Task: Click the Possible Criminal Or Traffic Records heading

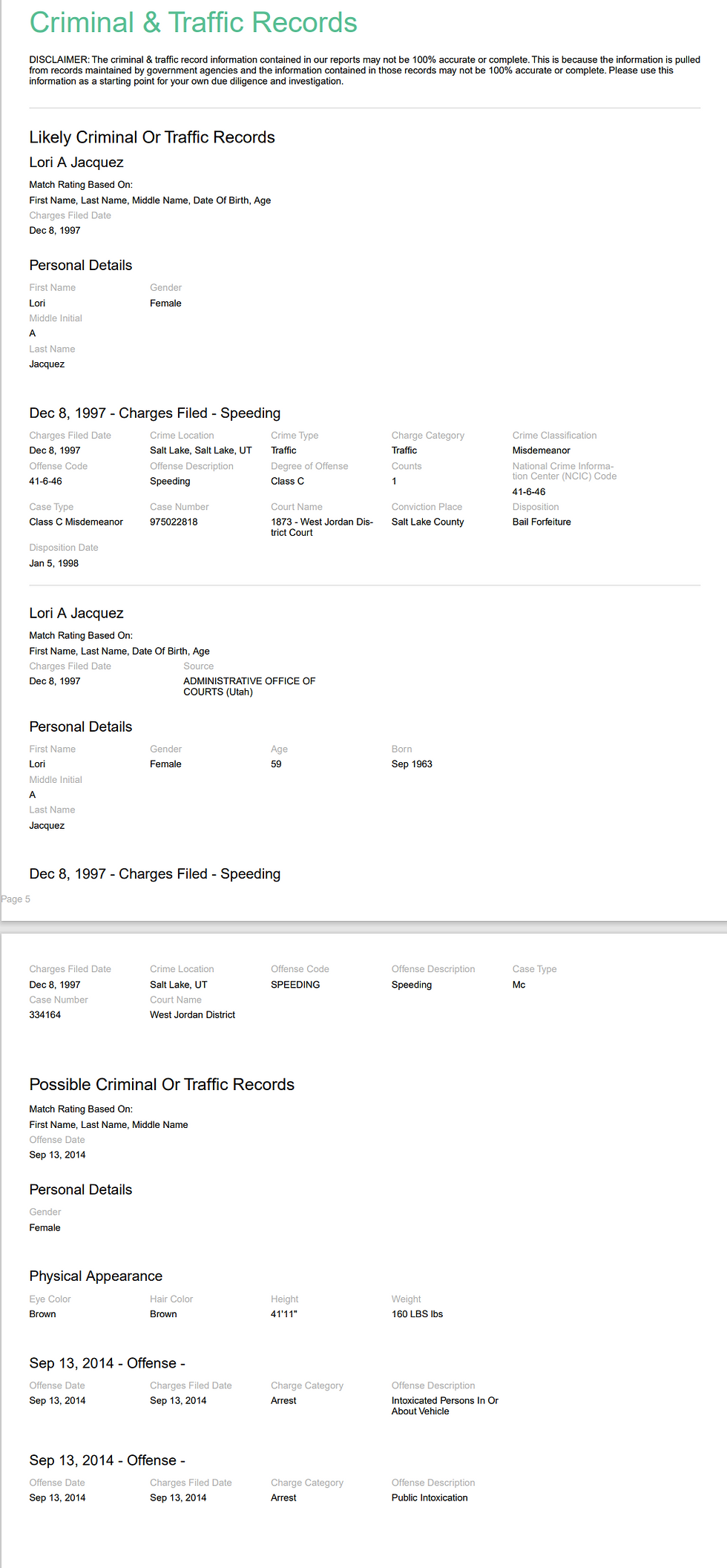Action: click(x=162, y=1085)
